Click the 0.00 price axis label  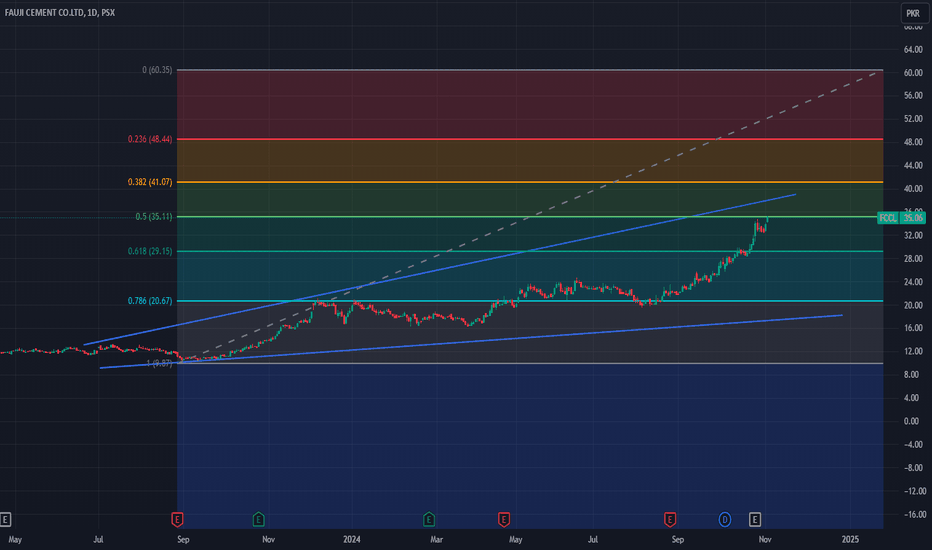pos(913,421)
